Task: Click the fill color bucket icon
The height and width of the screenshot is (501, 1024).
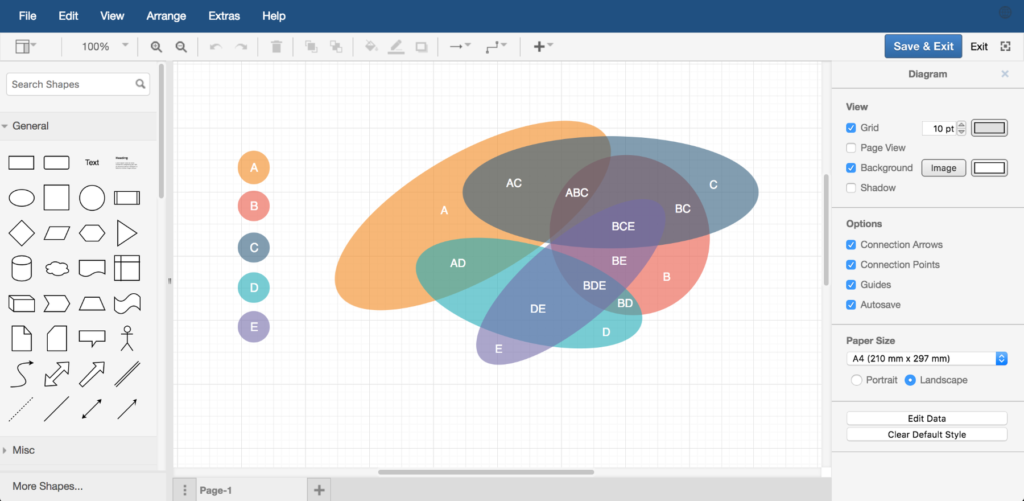Action: pyautogui.click(x=372, y=46)
